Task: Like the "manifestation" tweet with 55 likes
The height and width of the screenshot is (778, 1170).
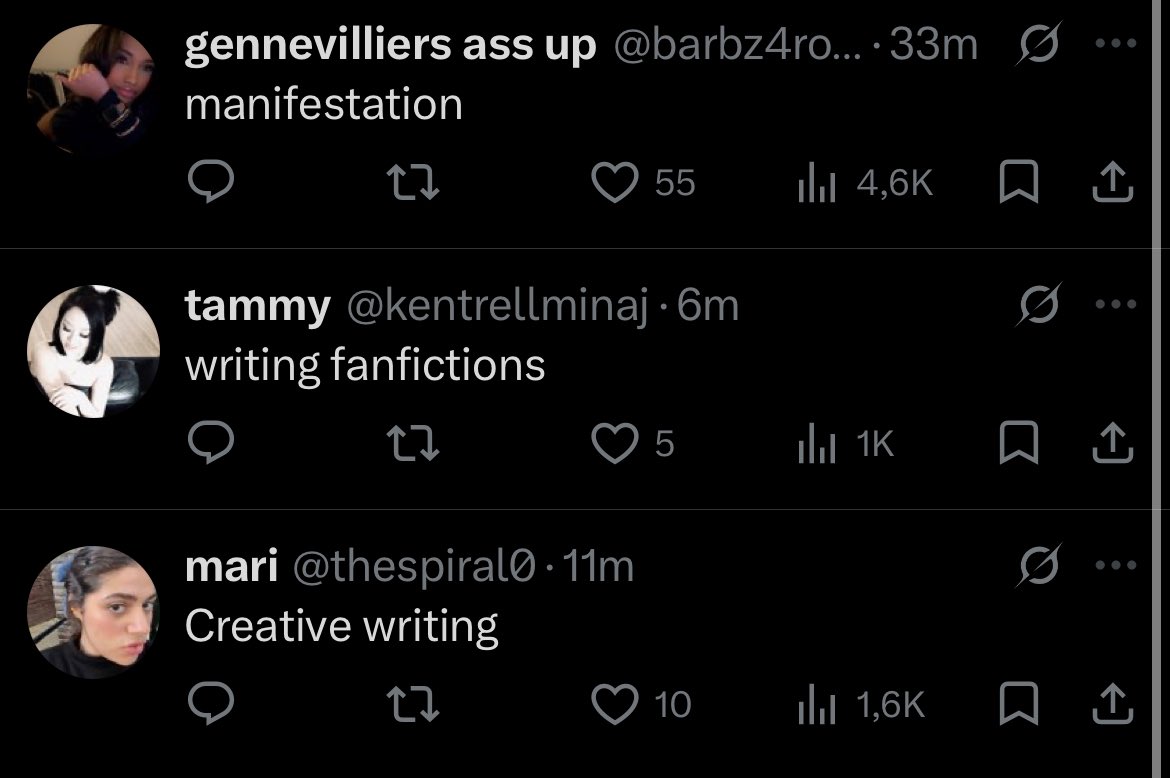Action: 614,182
